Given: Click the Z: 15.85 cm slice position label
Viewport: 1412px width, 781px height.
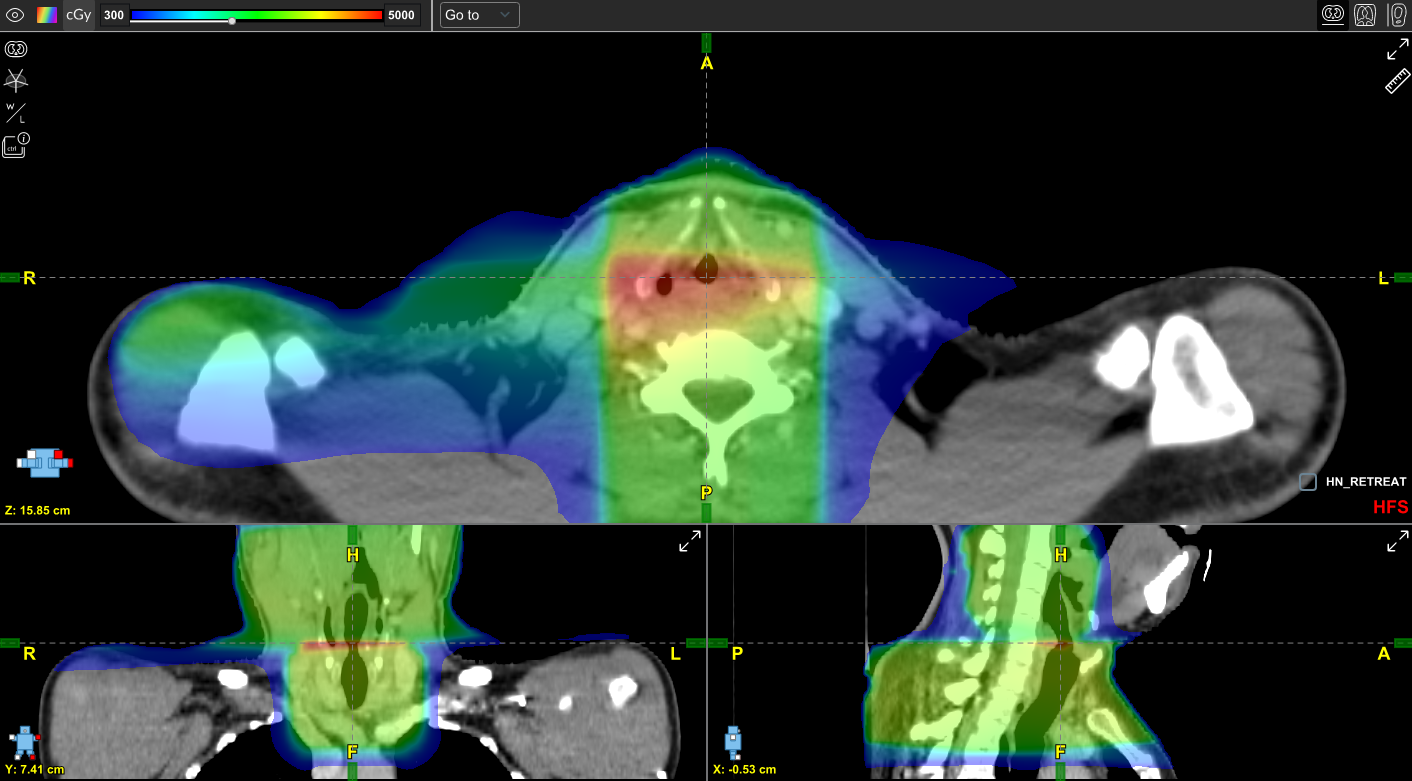Looking at the screenshot, I should point(38,510).
